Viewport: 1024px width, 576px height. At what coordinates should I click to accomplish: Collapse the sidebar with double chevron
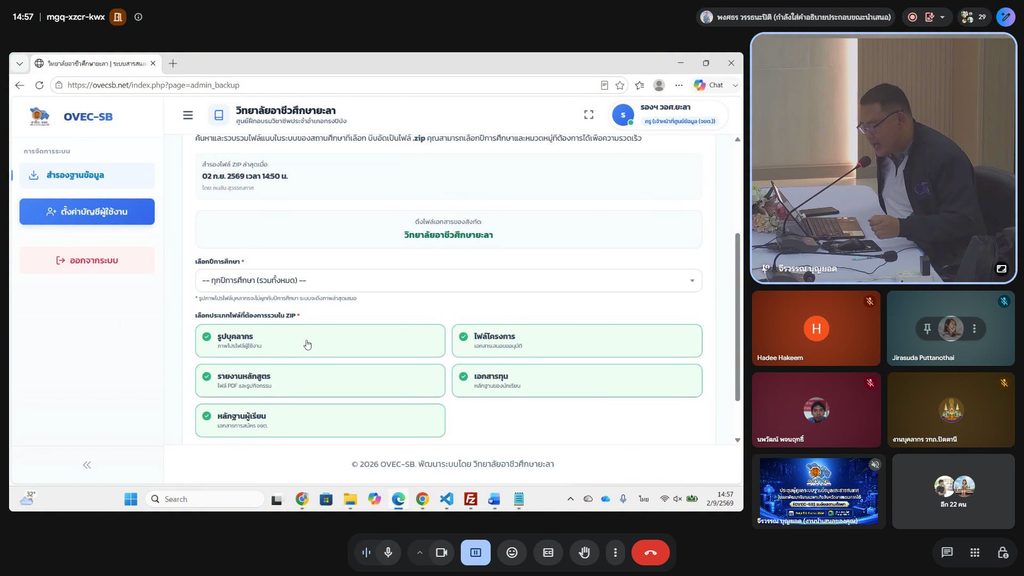87,465
